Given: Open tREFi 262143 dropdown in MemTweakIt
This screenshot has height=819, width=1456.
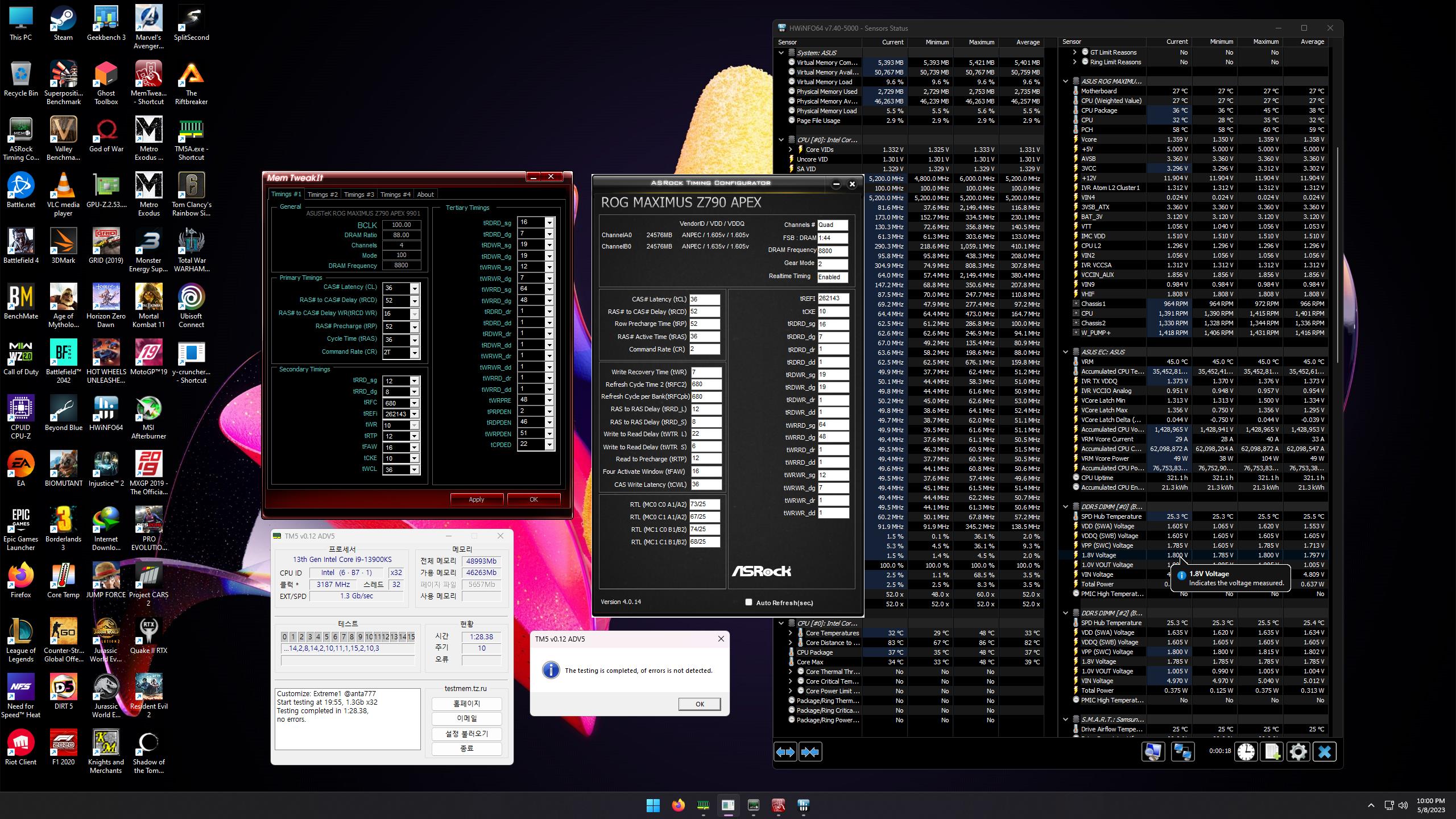Looking at the screenshot, I should coord(415,414).
